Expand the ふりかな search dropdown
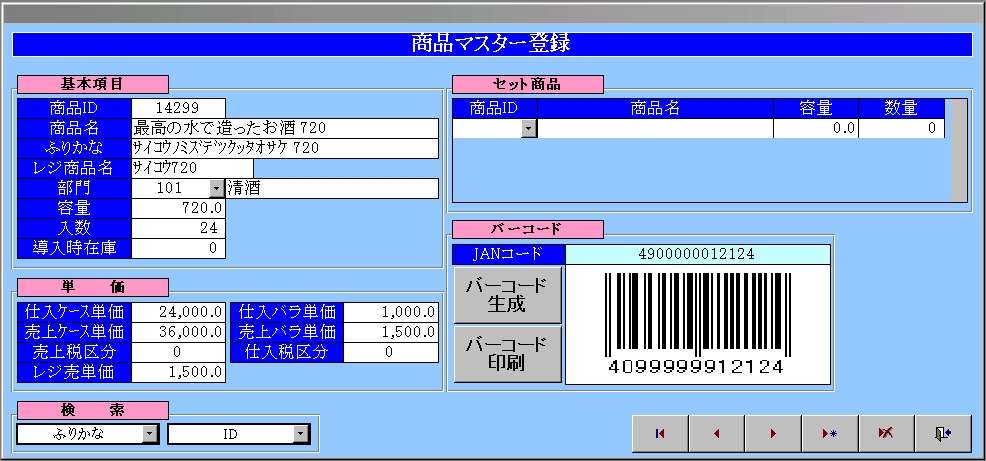The image size is (986, 461). pos(150,434)
